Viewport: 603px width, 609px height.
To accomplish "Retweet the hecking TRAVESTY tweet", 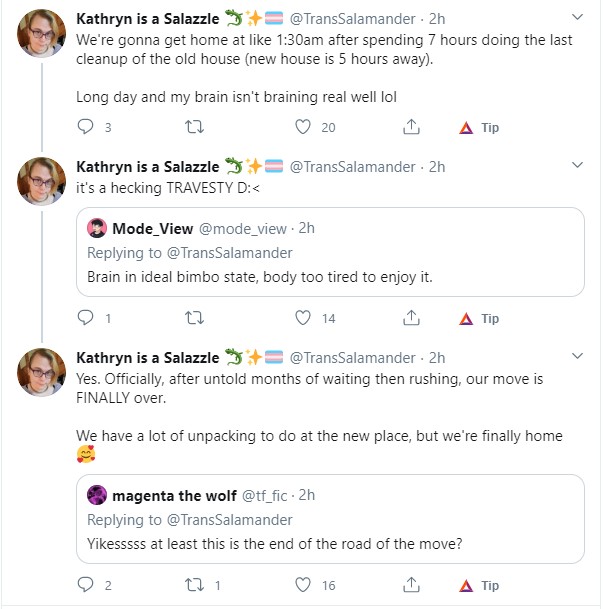I will click(x=194, y=318).
